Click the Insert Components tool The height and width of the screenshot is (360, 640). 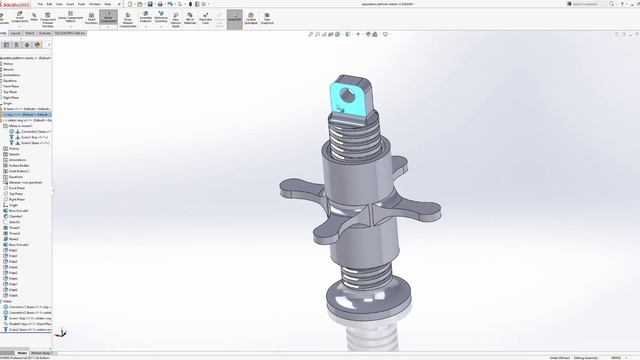[19, 17]
